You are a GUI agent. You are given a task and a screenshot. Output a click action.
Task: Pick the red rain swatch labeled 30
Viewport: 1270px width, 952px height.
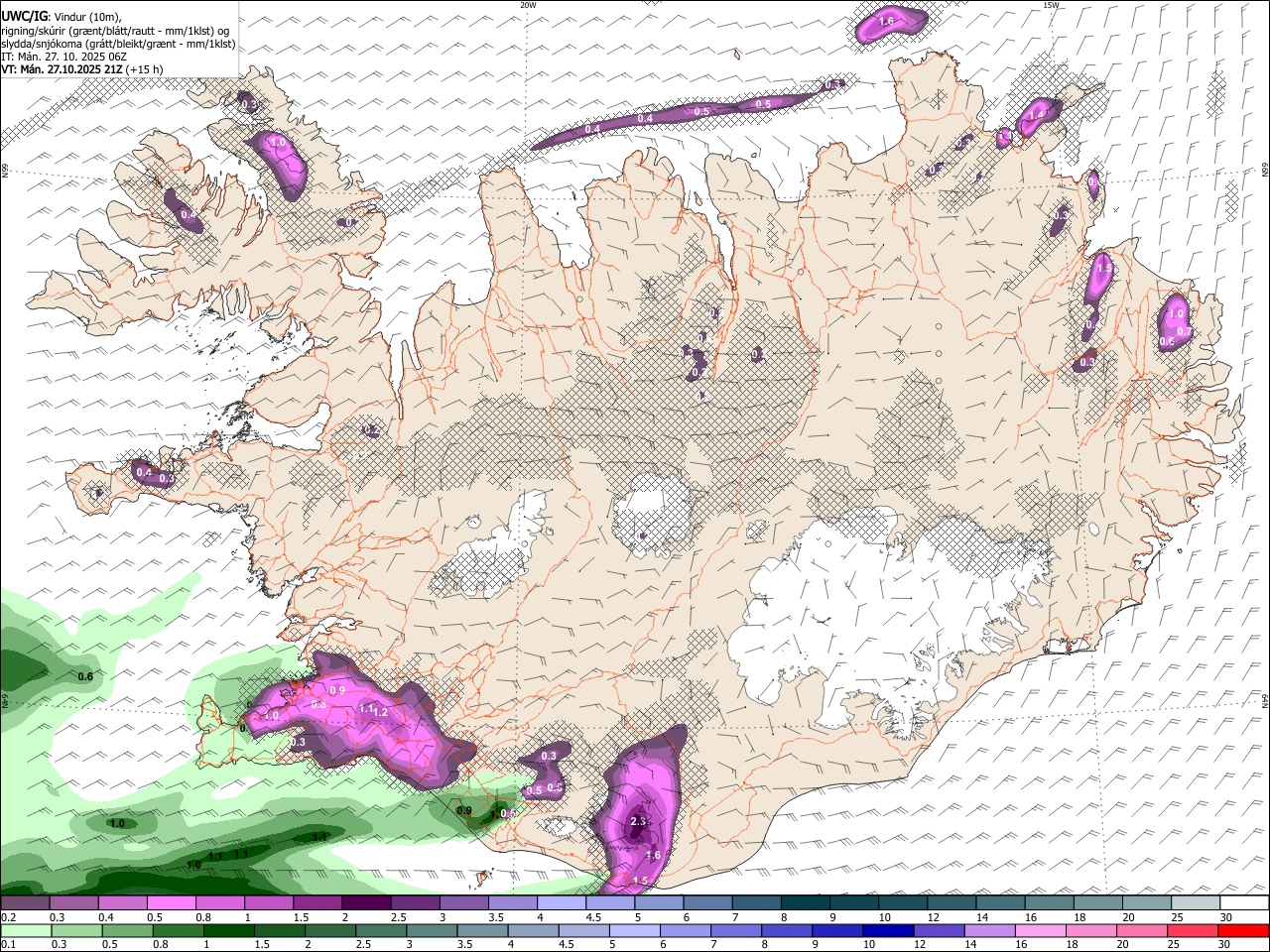pos(1244,930)
